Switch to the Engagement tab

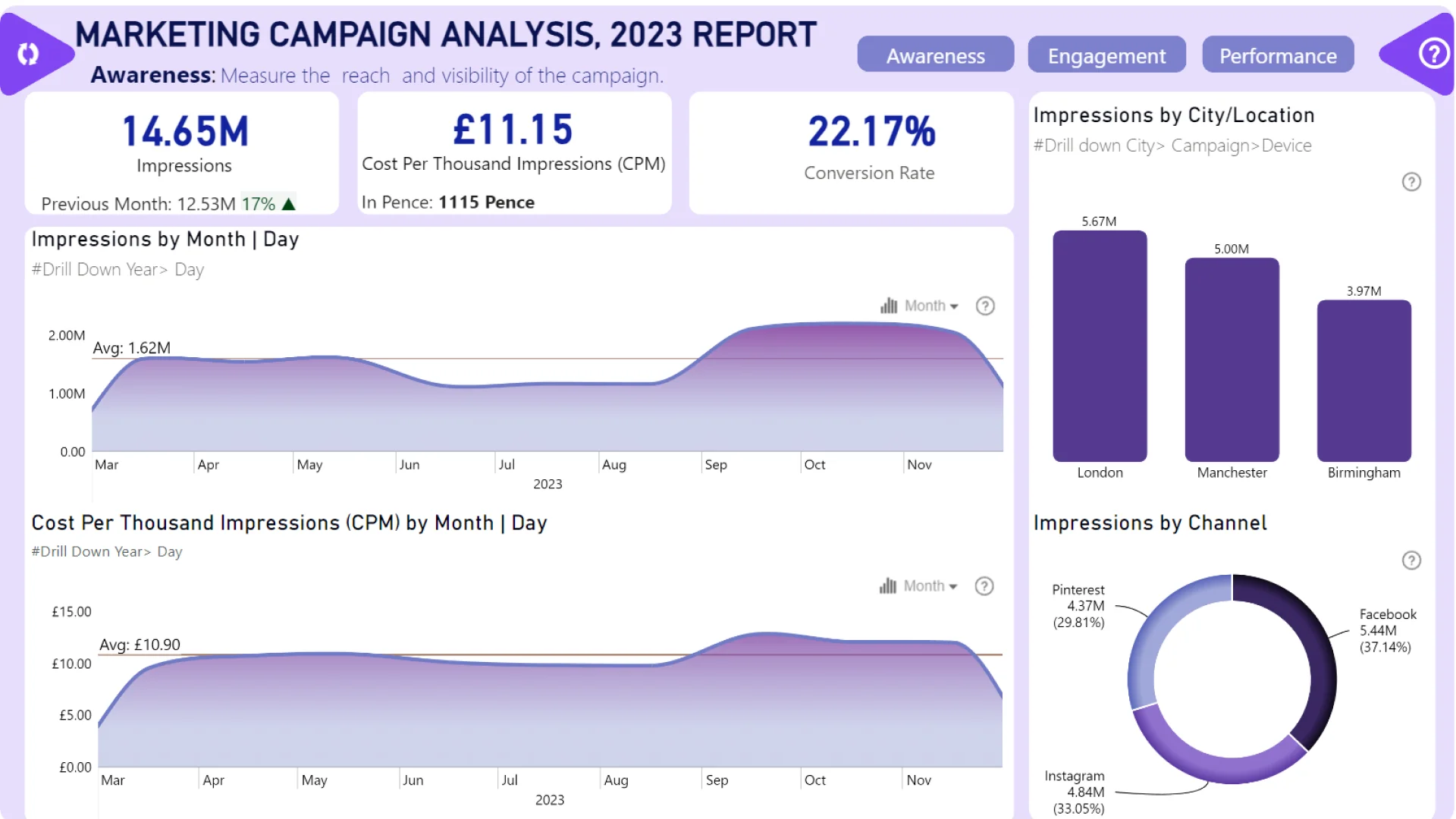[1106, 55]
